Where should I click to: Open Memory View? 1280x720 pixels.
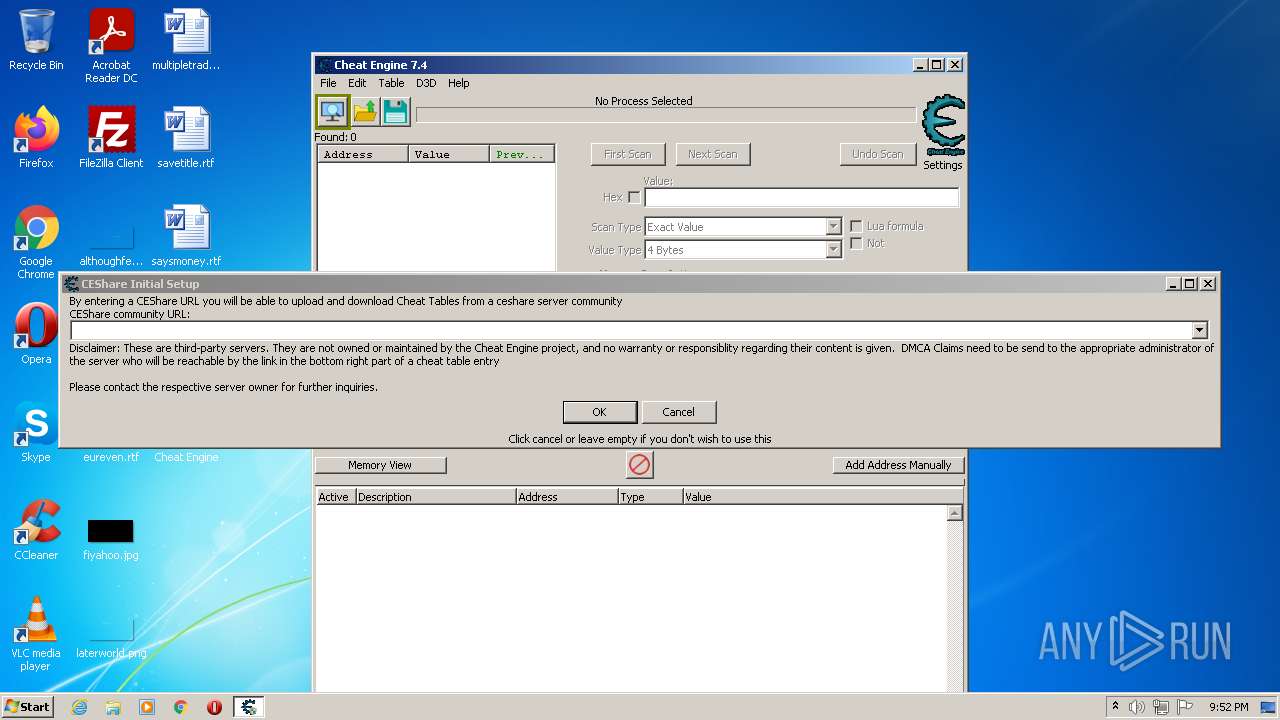[x=380, y=465]
